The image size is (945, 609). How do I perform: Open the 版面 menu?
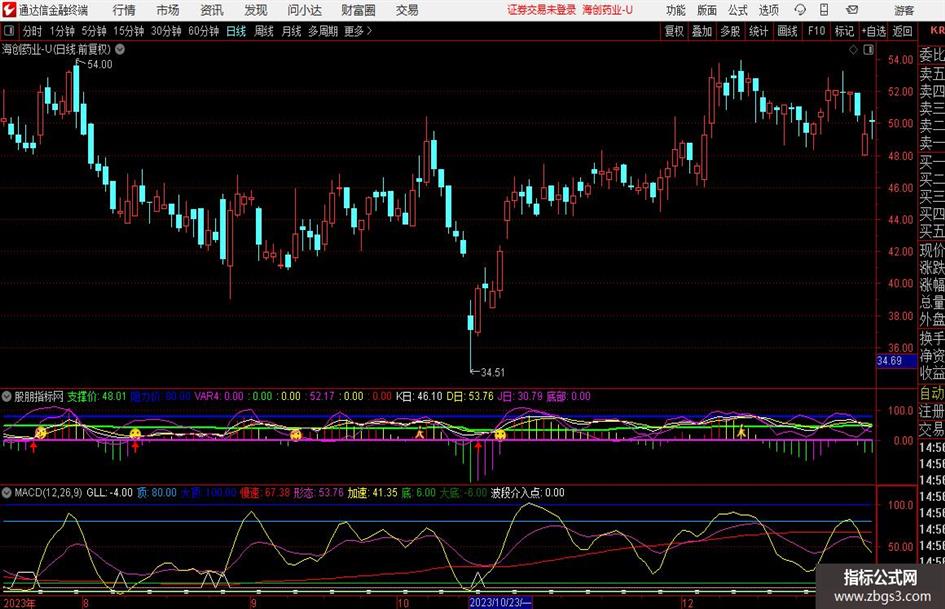pos(706,10)
